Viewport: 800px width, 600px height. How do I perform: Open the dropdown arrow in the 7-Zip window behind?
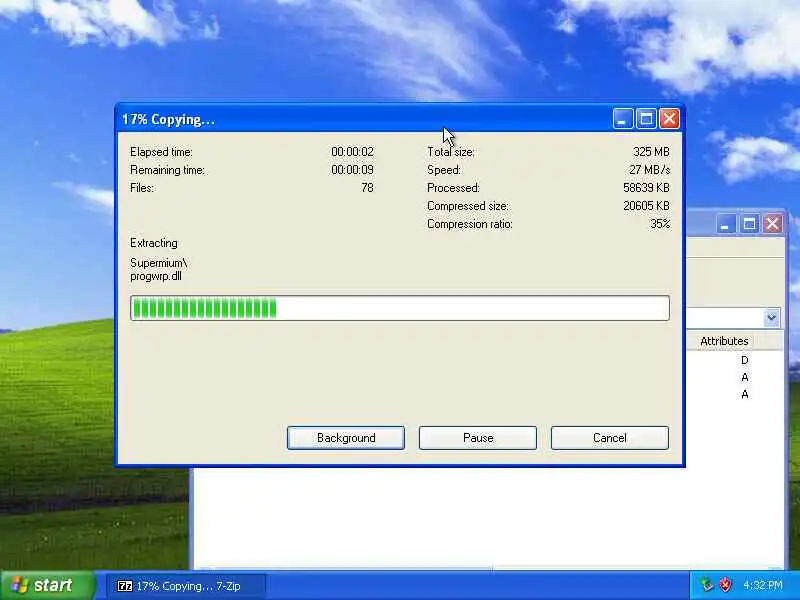coord(771,317)
